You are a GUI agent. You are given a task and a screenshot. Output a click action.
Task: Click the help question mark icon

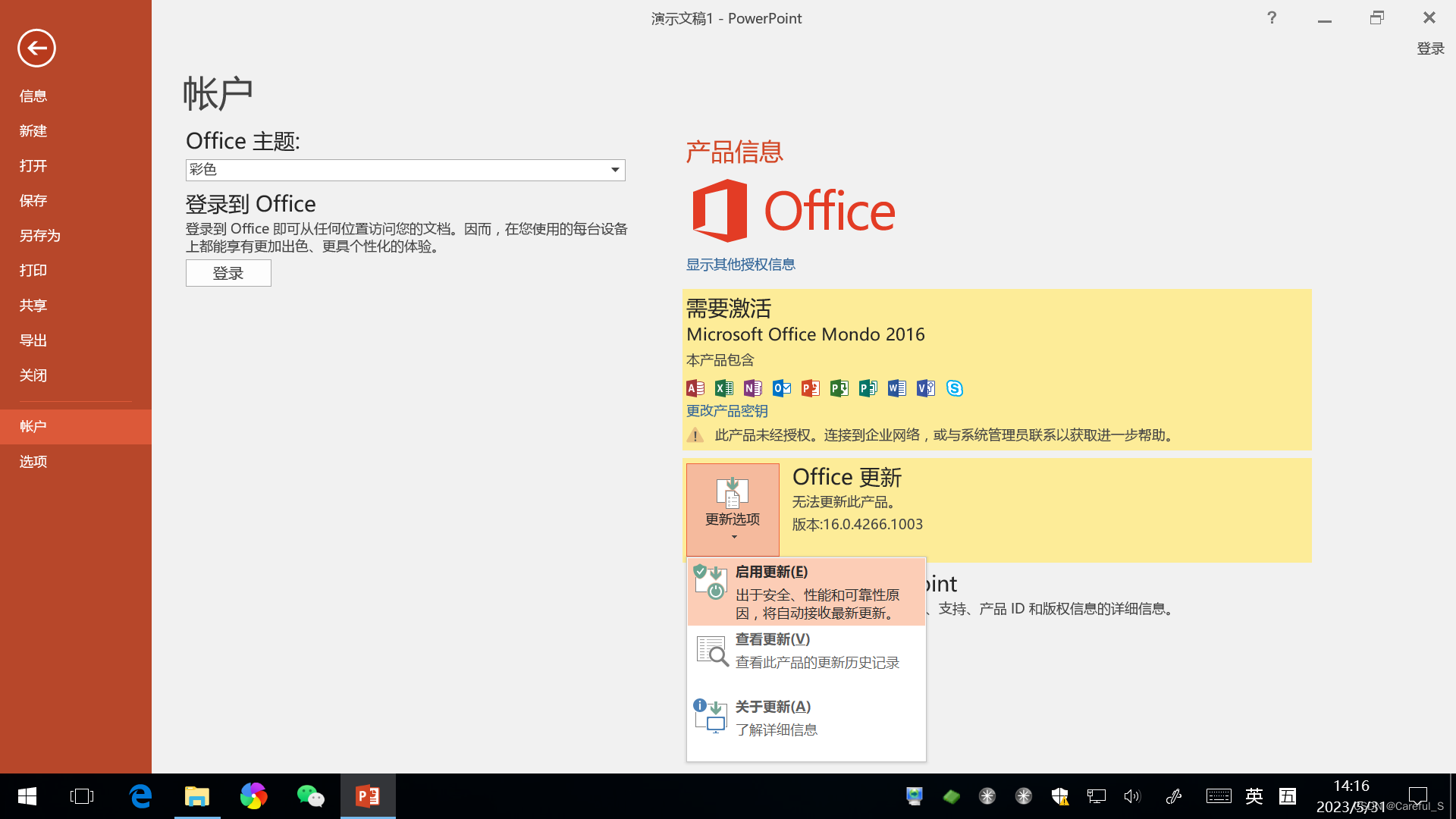(x=1272, y=17)
